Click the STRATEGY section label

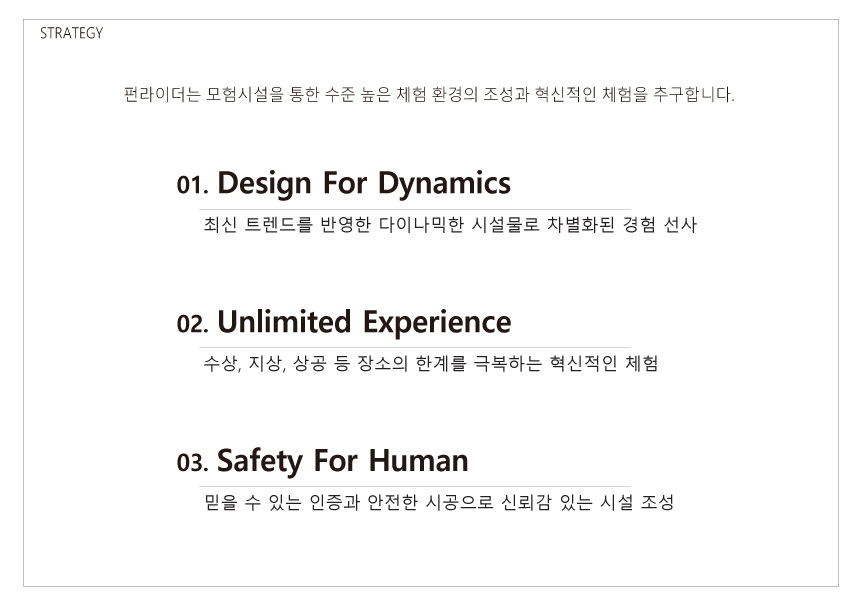coord(71,33)
